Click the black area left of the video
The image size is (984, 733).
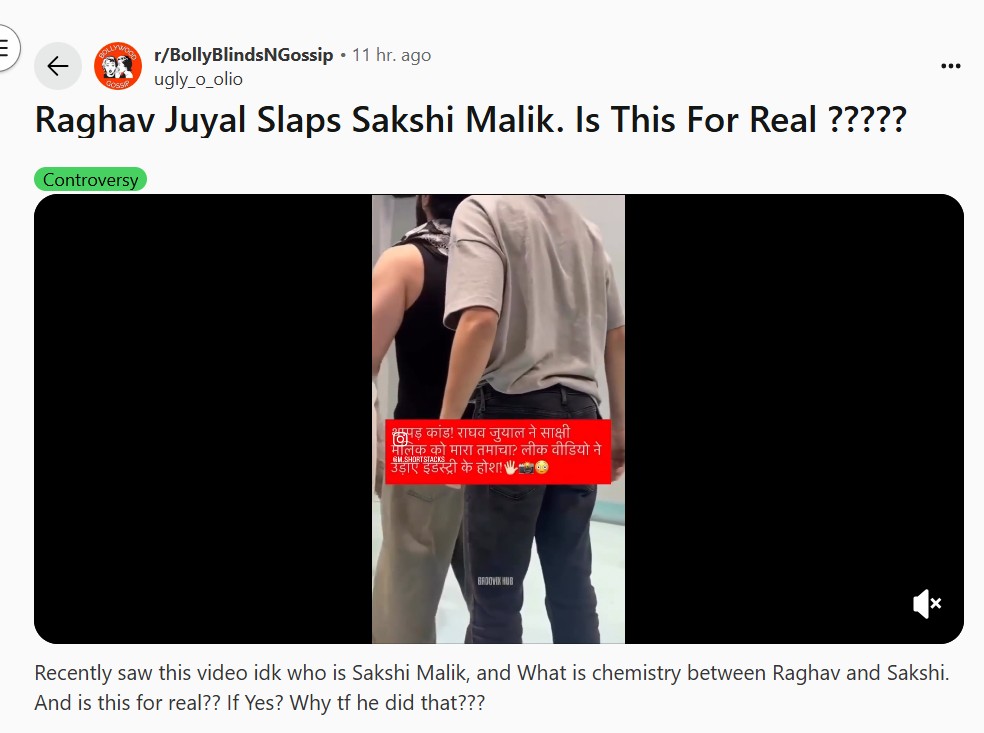tap(203, 419)
